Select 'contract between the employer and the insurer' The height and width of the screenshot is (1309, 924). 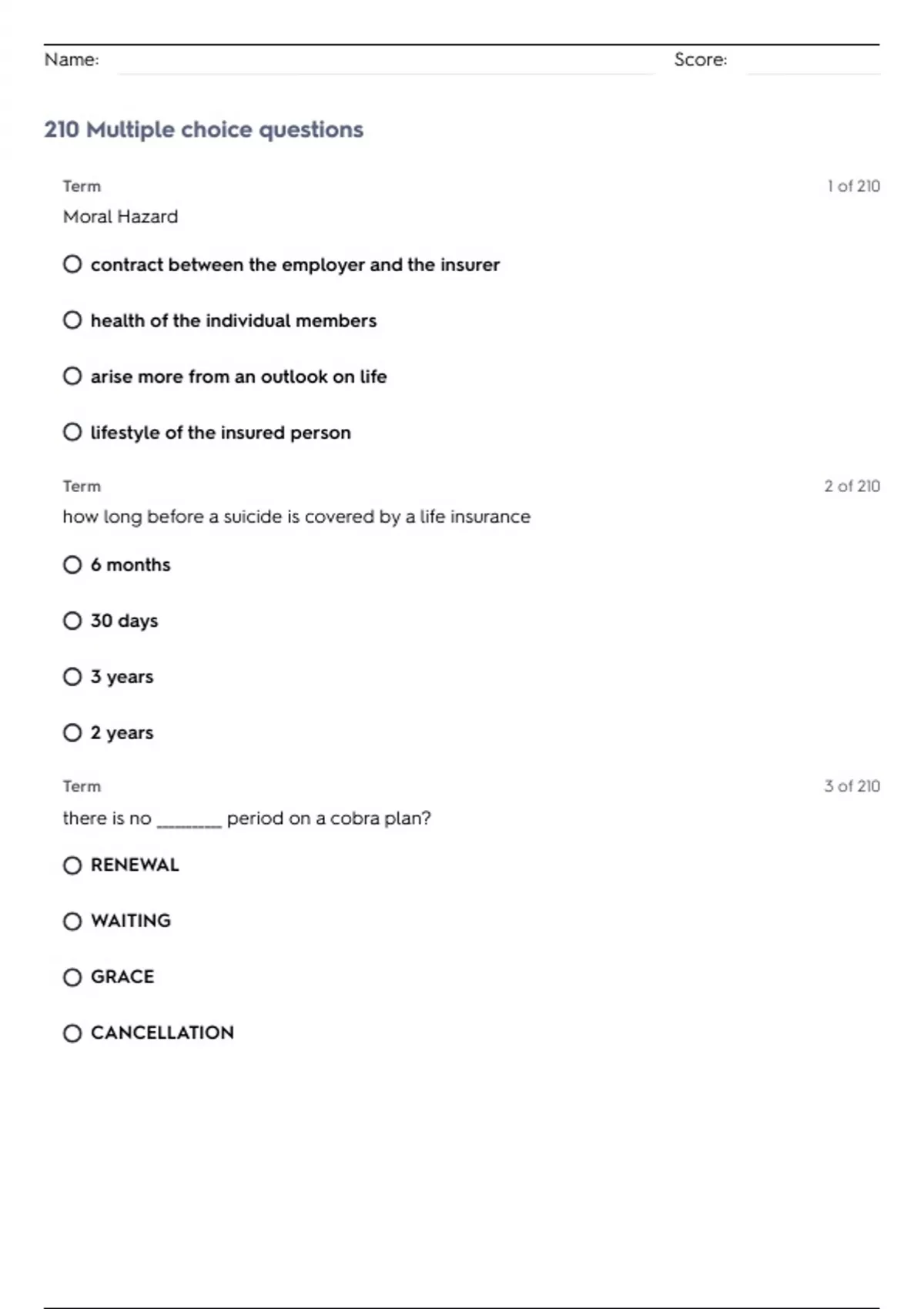(72, 265)
